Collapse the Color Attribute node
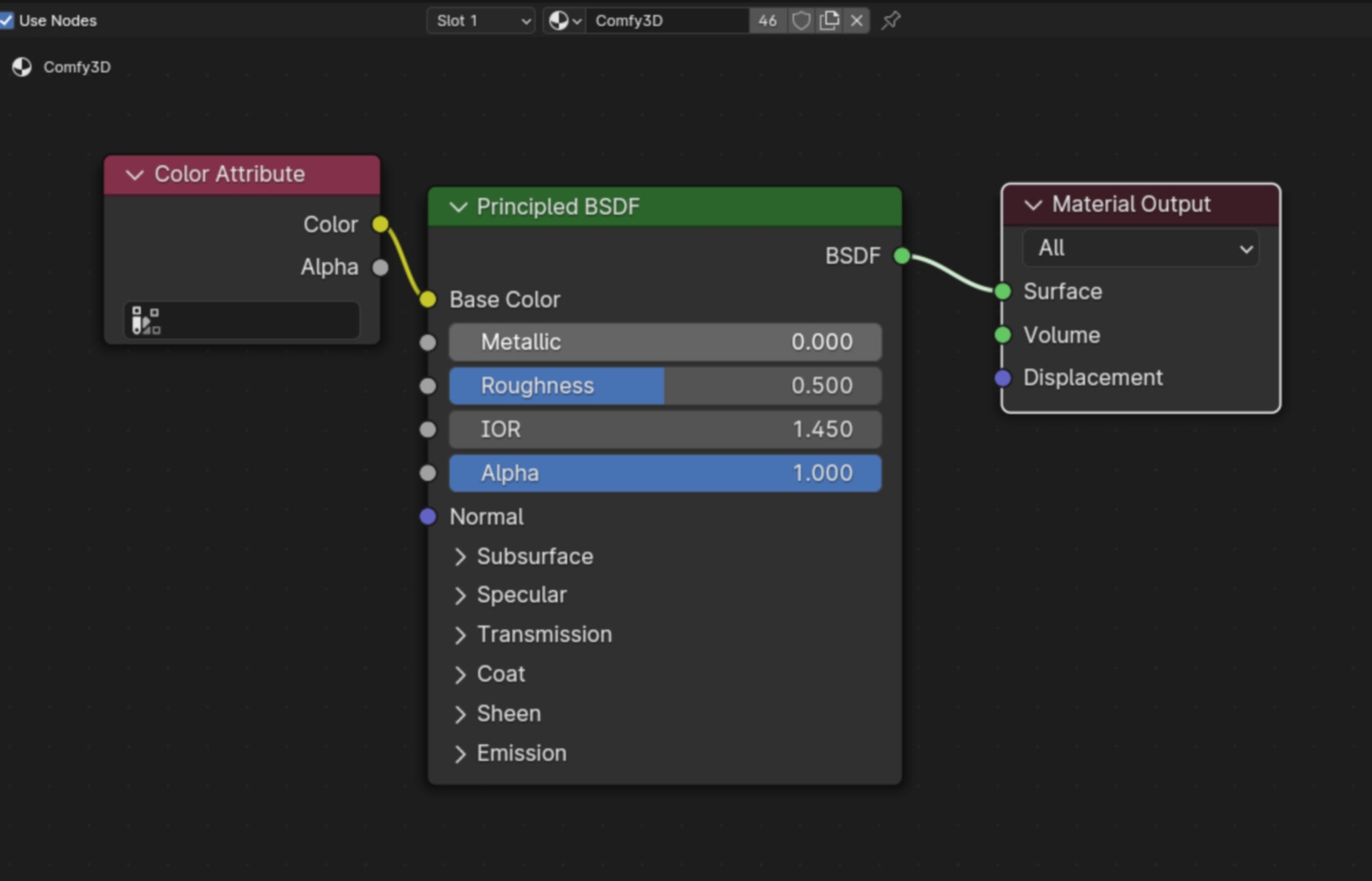This screenshot has width=1372, height=881. click(135, 175)
